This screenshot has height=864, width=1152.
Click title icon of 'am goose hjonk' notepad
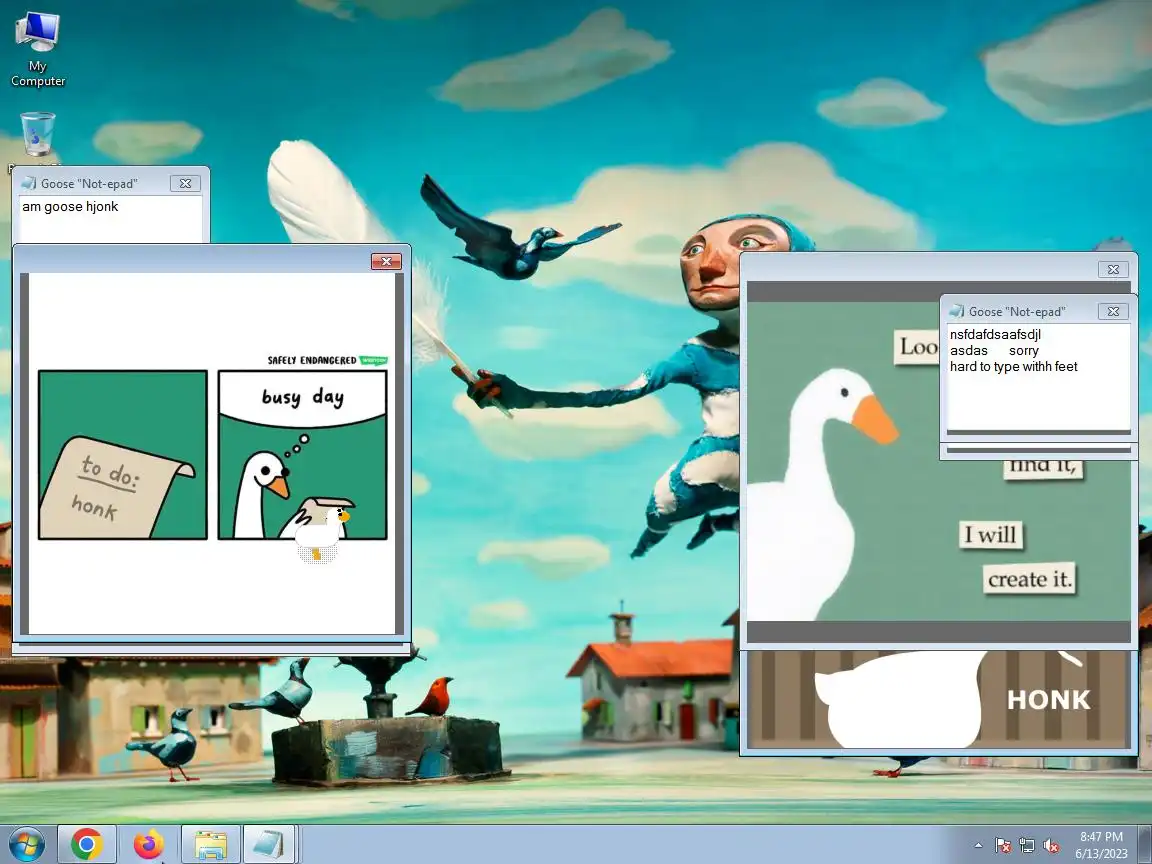(29, 183)
